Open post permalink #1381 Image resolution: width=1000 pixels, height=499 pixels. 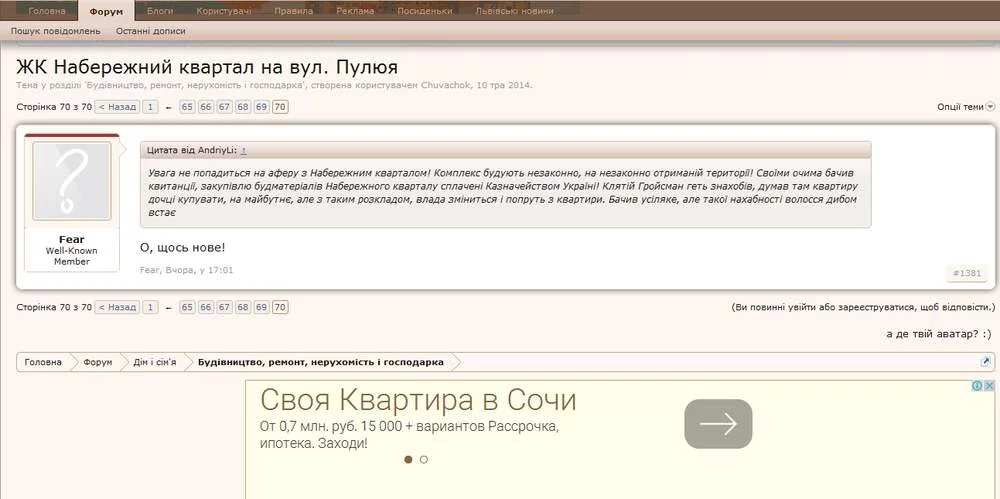point(966,273)
